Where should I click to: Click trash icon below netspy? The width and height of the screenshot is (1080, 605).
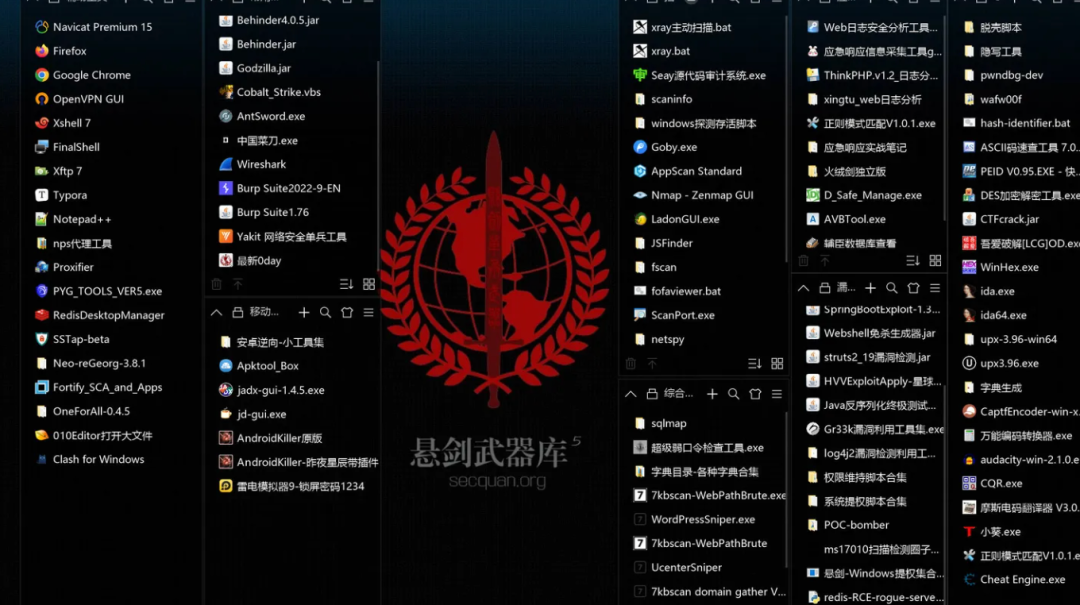coord(630,364)
